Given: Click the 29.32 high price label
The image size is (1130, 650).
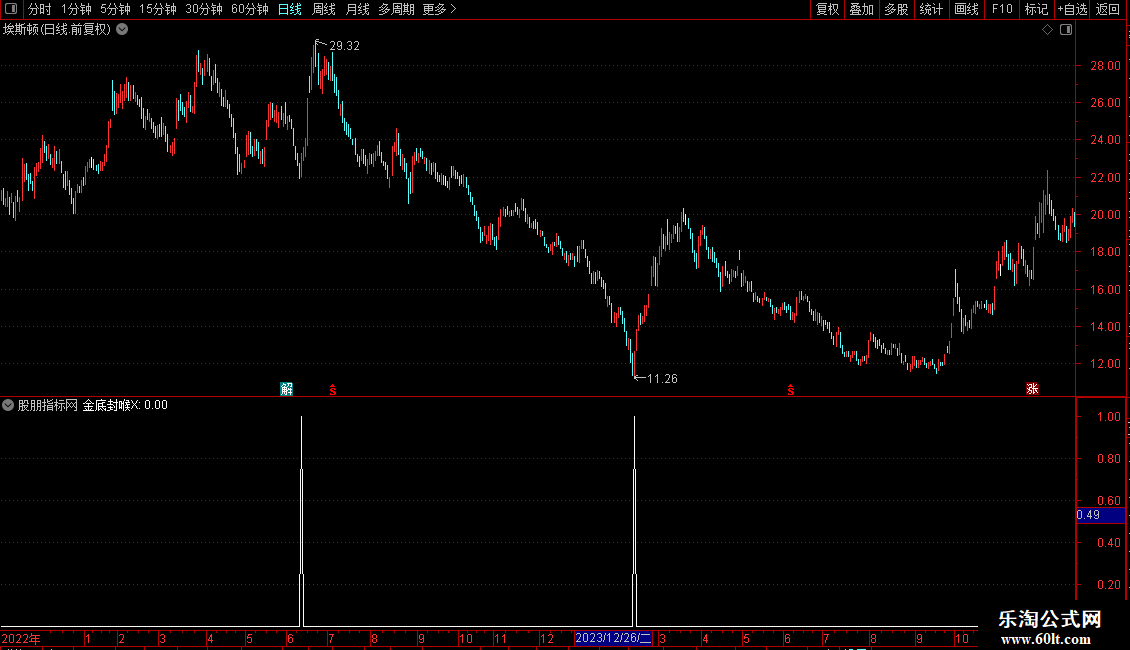Looking at the screenshot, I should [x=344, y=45].
